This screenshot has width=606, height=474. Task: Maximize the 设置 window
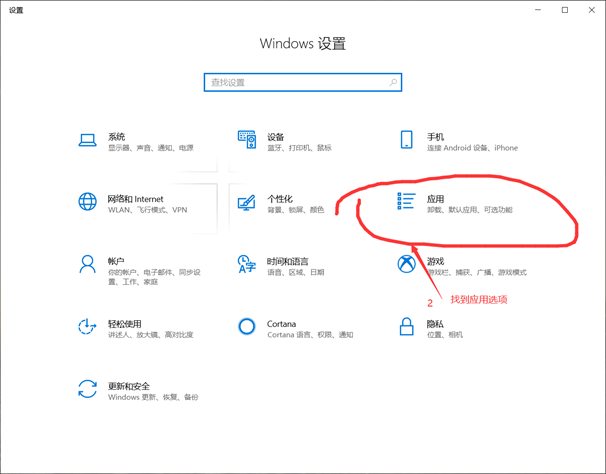[565, 10]
